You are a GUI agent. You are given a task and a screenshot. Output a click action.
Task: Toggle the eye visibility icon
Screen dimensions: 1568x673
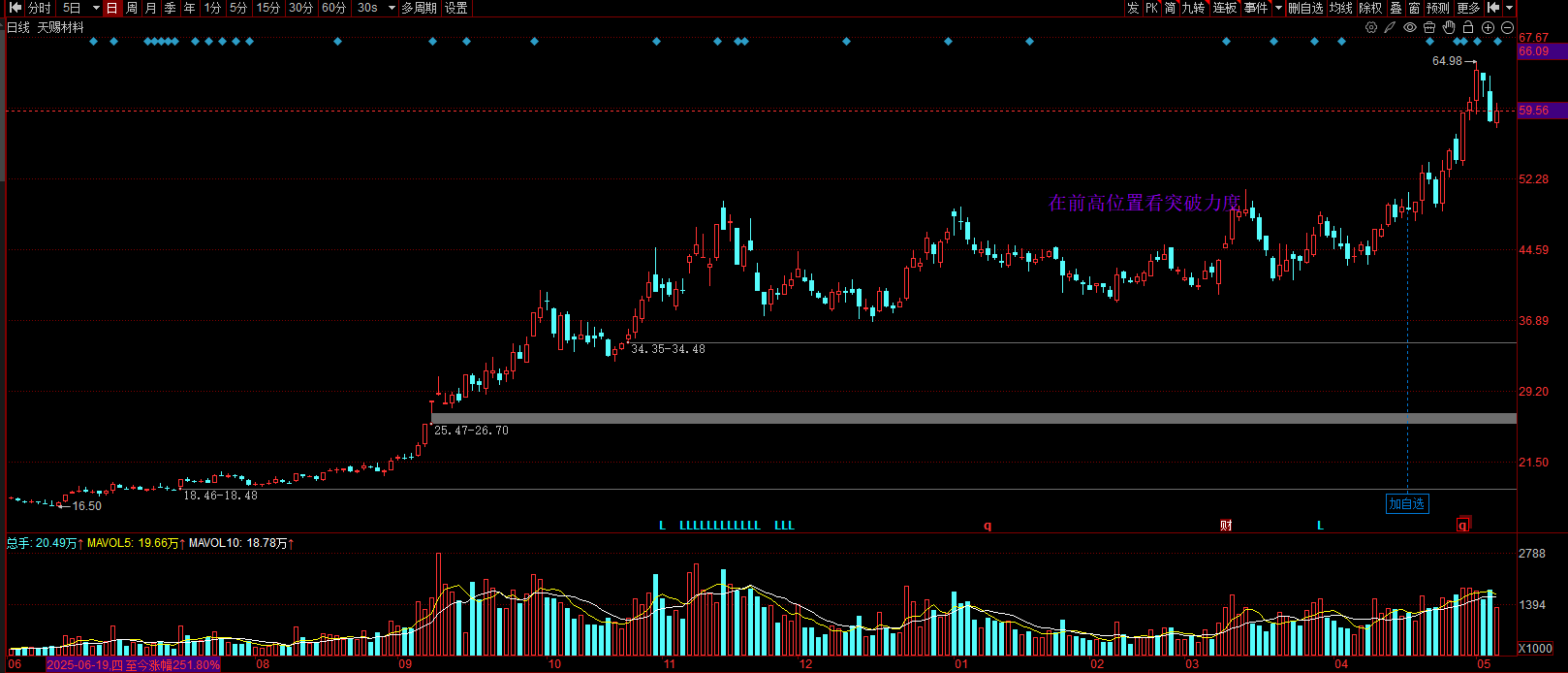point(1410,27)
